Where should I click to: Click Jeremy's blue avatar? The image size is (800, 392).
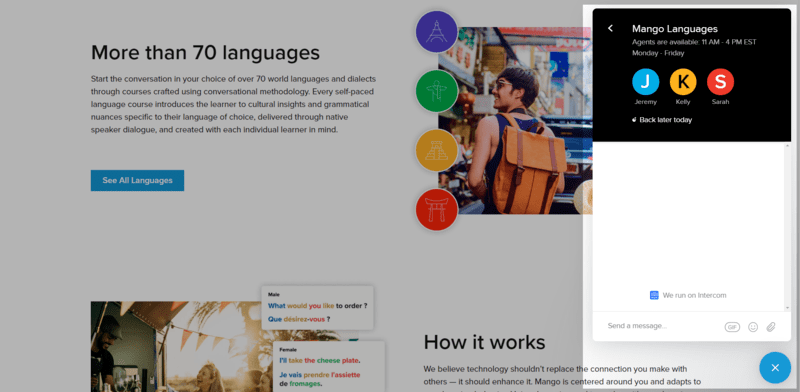point(645,82)
